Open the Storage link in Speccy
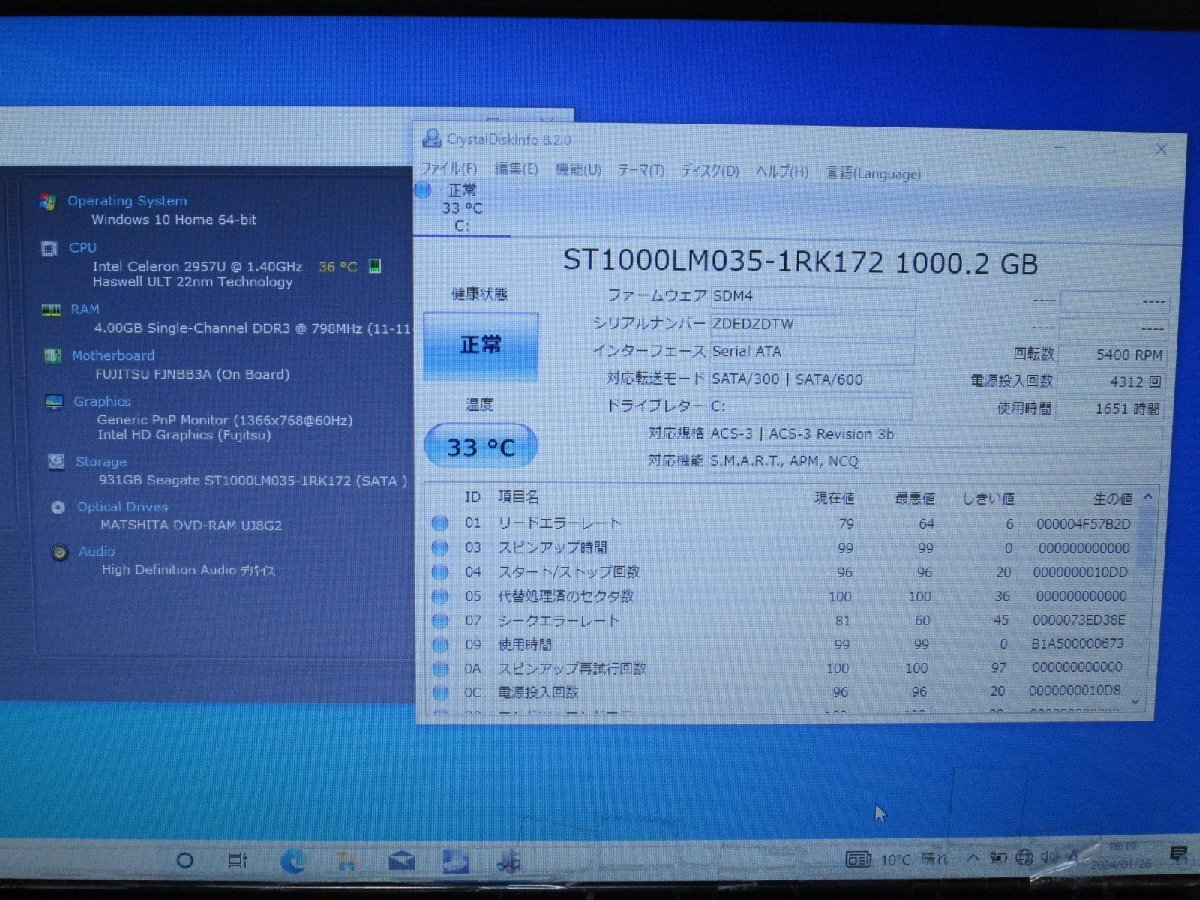Image resolution: width=1200 pixels, height=900 pixels. click(101, 462)
